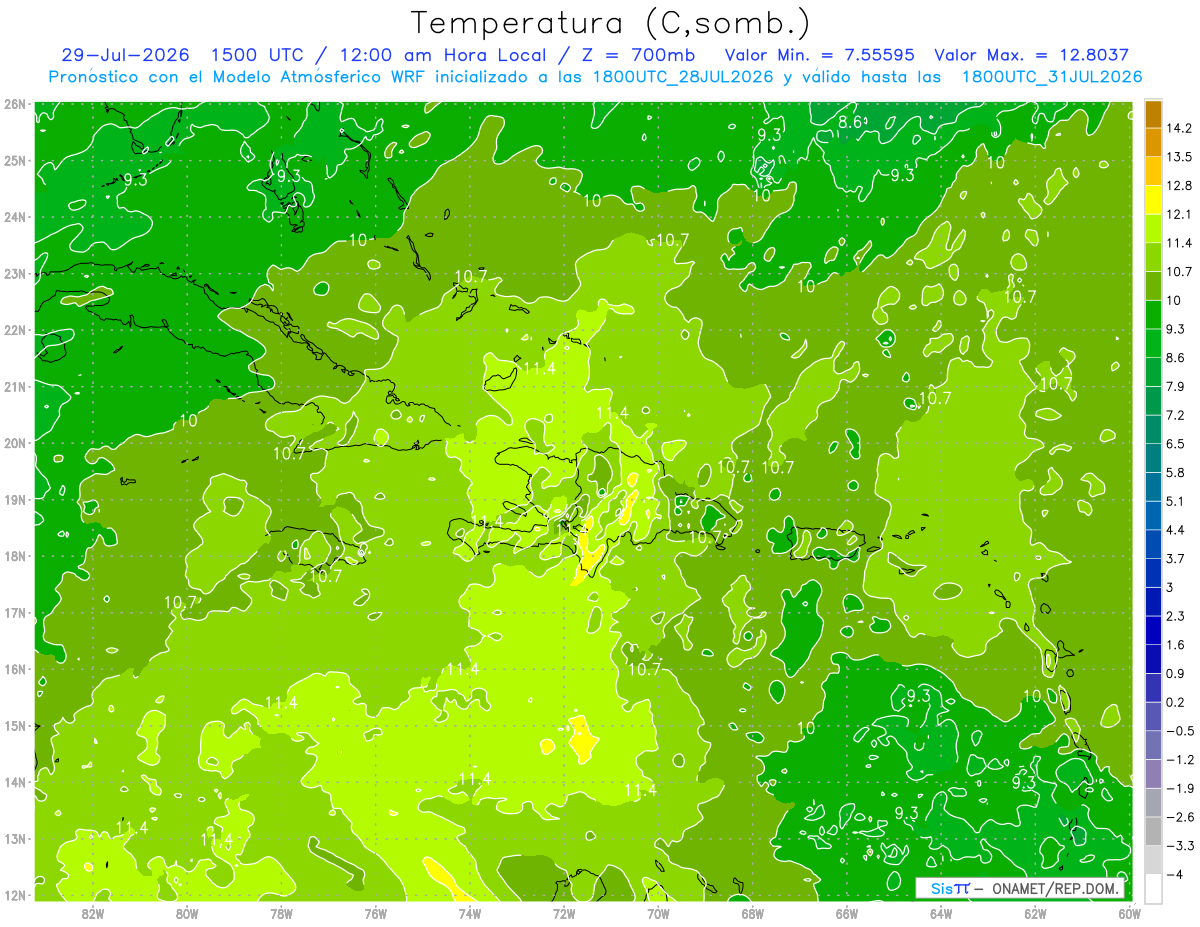Click the '7.9' label on the color scale

tap(1175, 386)
